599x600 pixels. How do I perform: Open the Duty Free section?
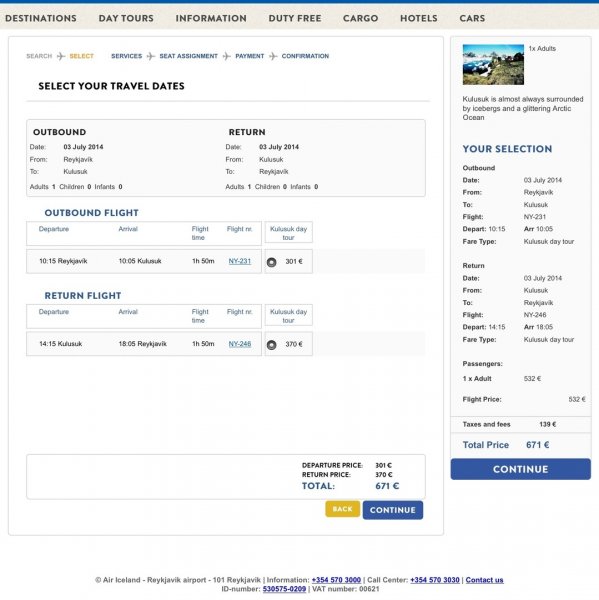[x=295, y=18]
